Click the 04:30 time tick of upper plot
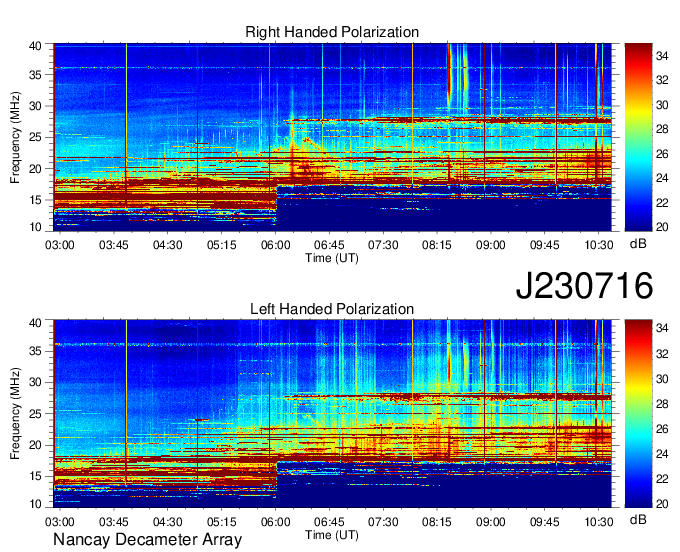The width and height of the screenshot is (680, 552). pyautogui.click(x=167, y=245)
